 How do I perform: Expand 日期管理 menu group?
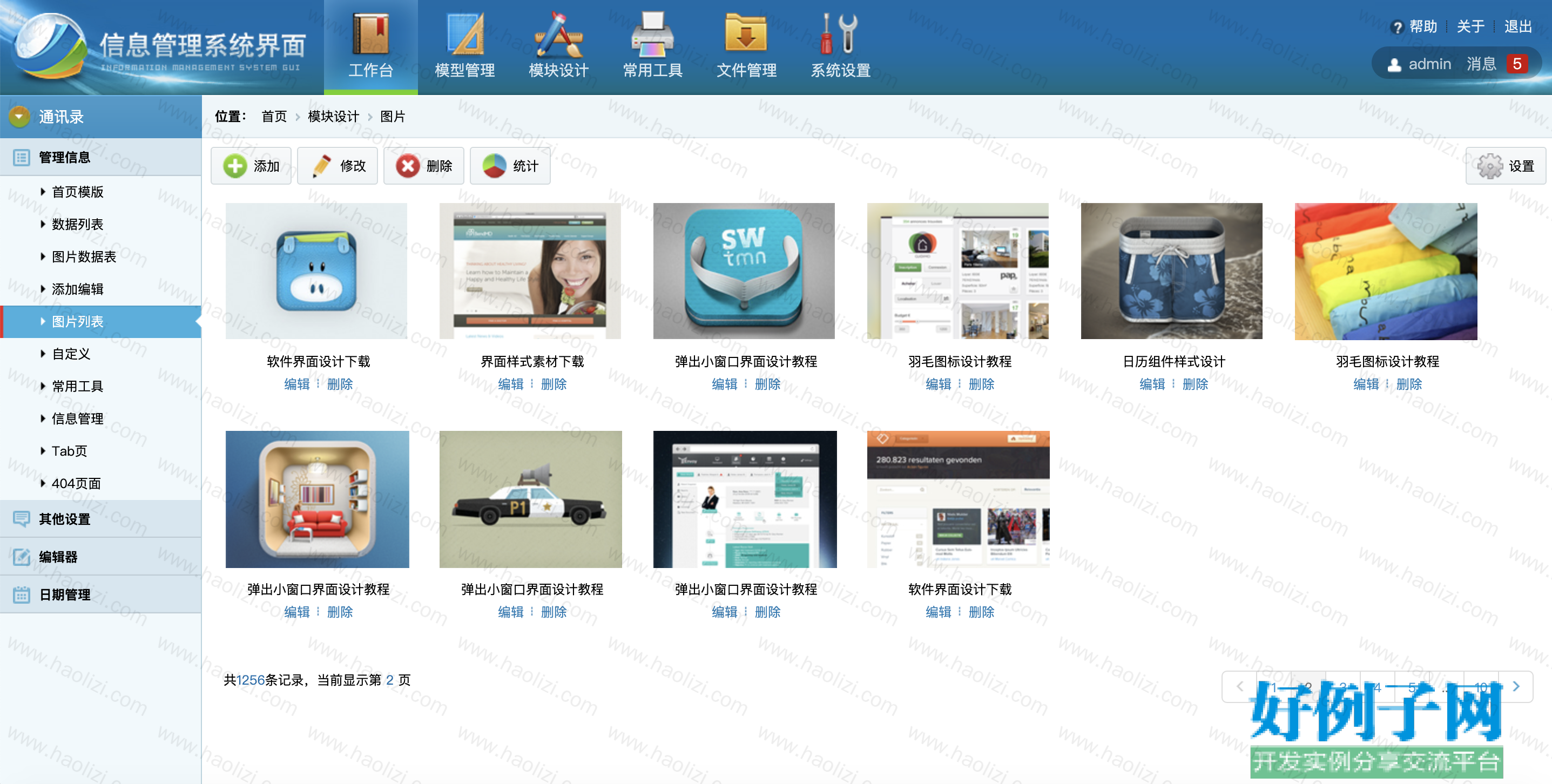pos(100,595)
